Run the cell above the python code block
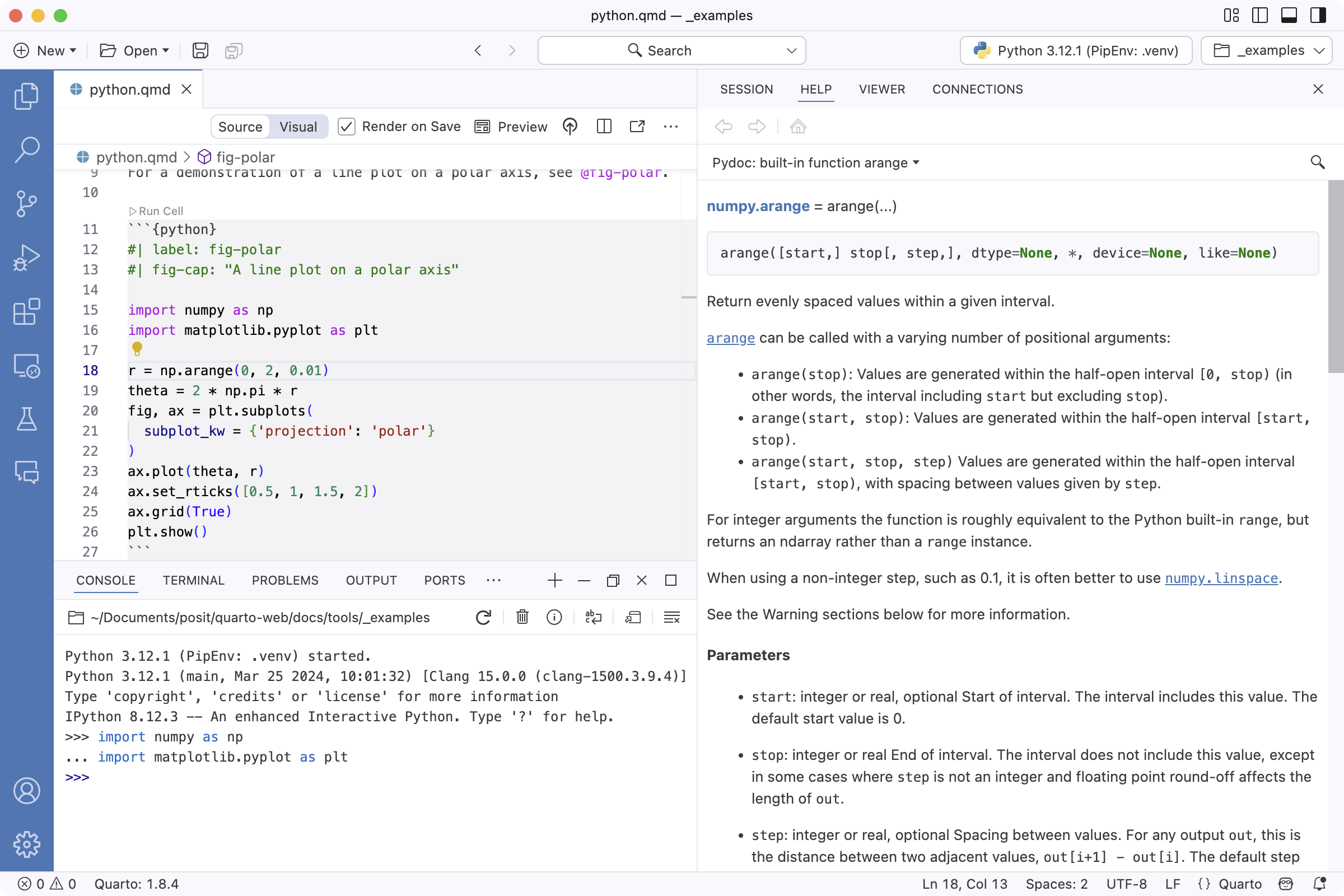 coord(156,211)
